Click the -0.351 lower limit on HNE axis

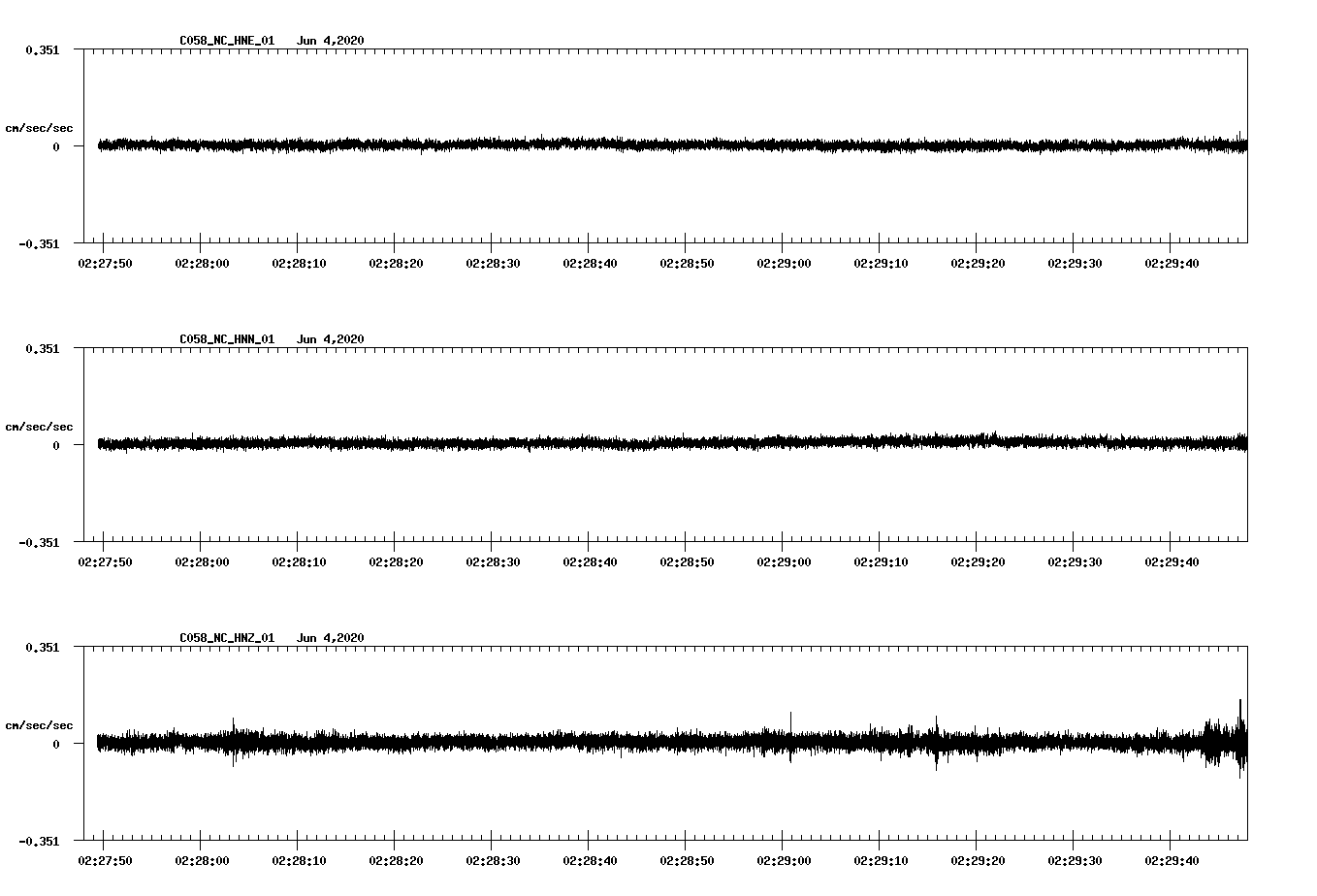pos(39,243)
